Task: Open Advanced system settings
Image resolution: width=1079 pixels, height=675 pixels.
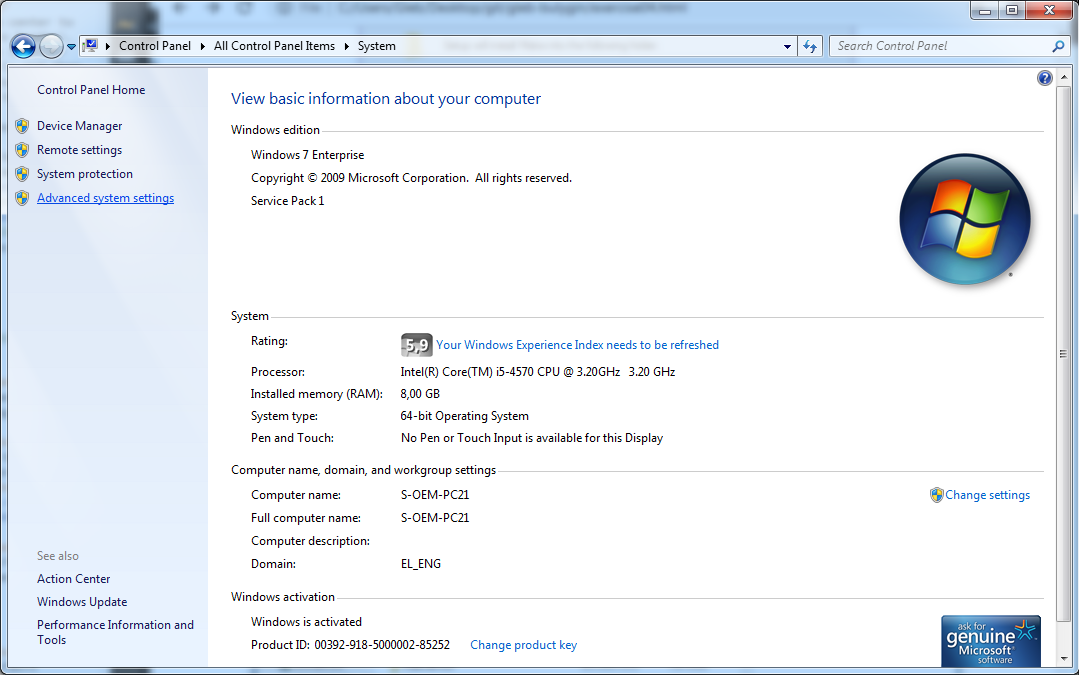Action: point(105,198)
